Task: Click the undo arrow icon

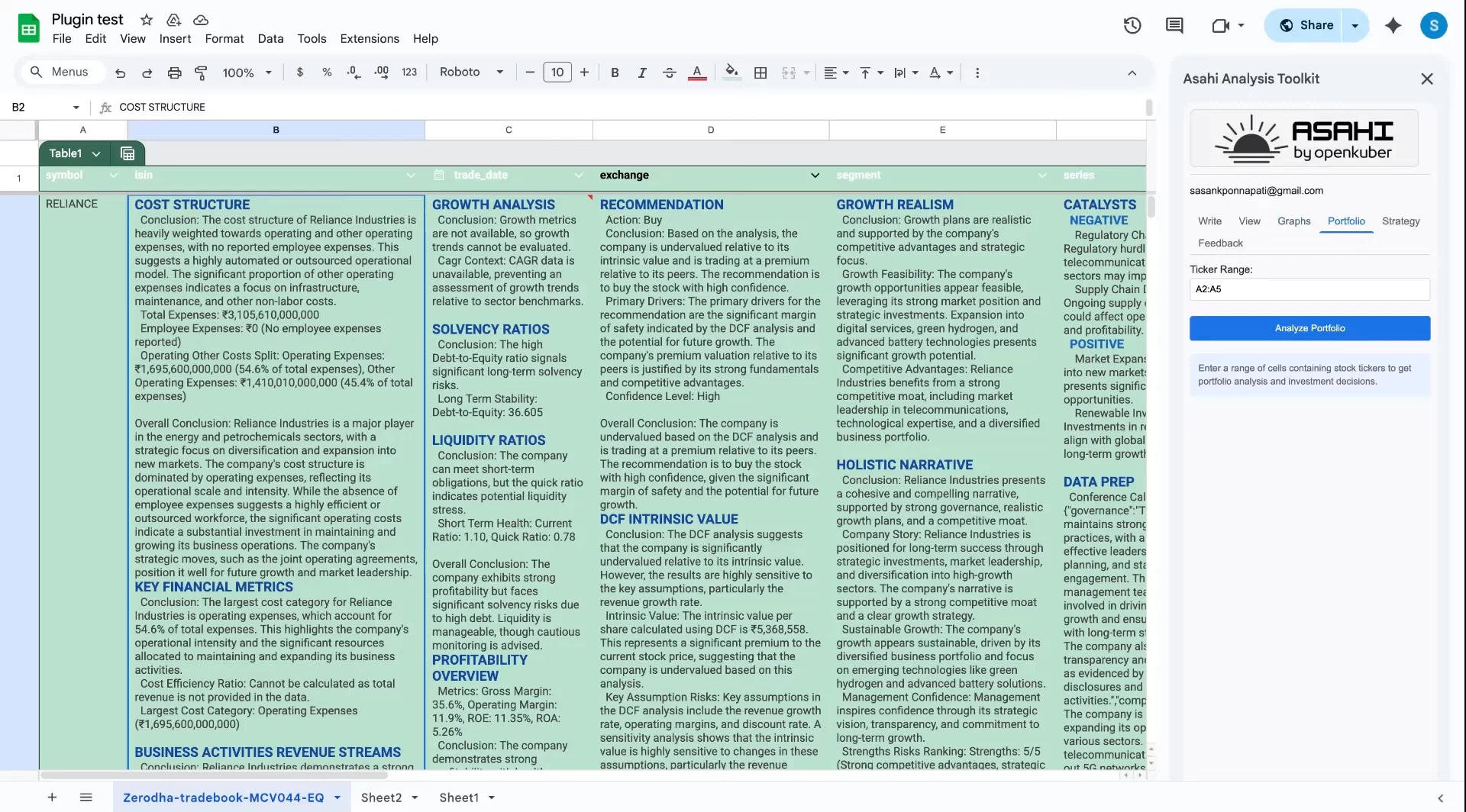Action: tap(120, 72)
